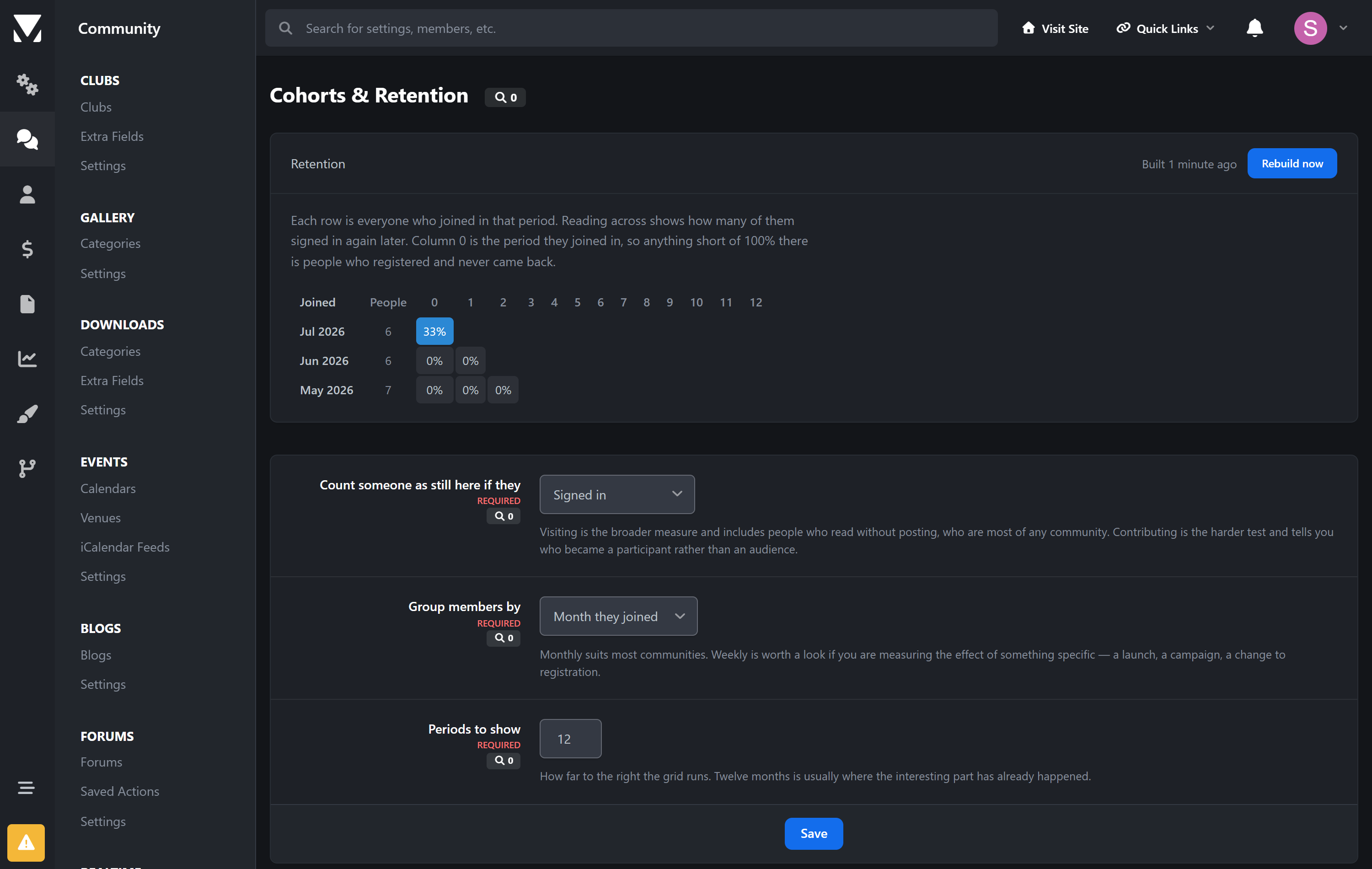The height and width of the screenshot is (869, 1372).
Task: Open the Statistics chart icon
Action: coord(27,359)
